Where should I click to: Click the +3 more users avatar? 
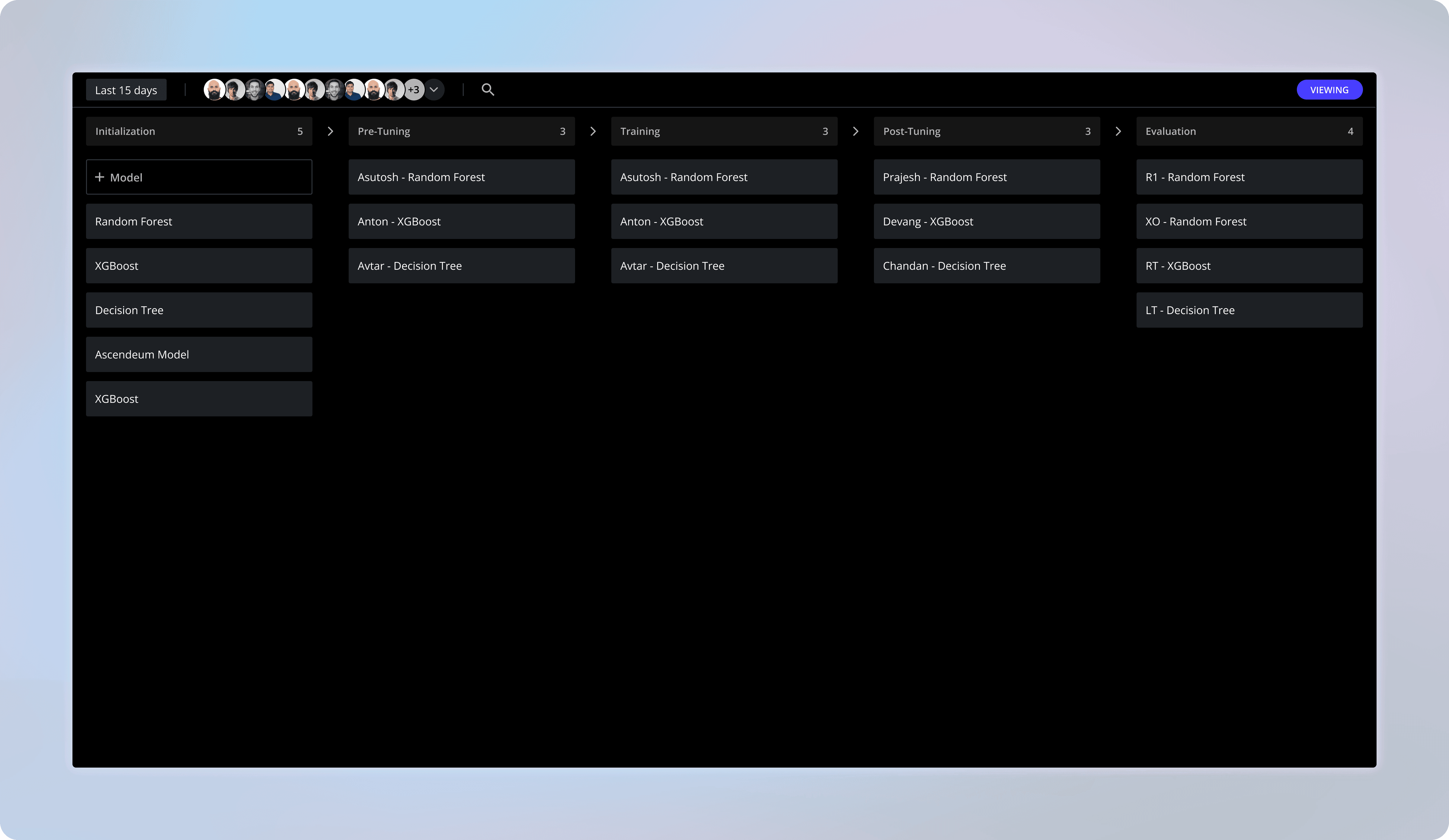point(414,90)
